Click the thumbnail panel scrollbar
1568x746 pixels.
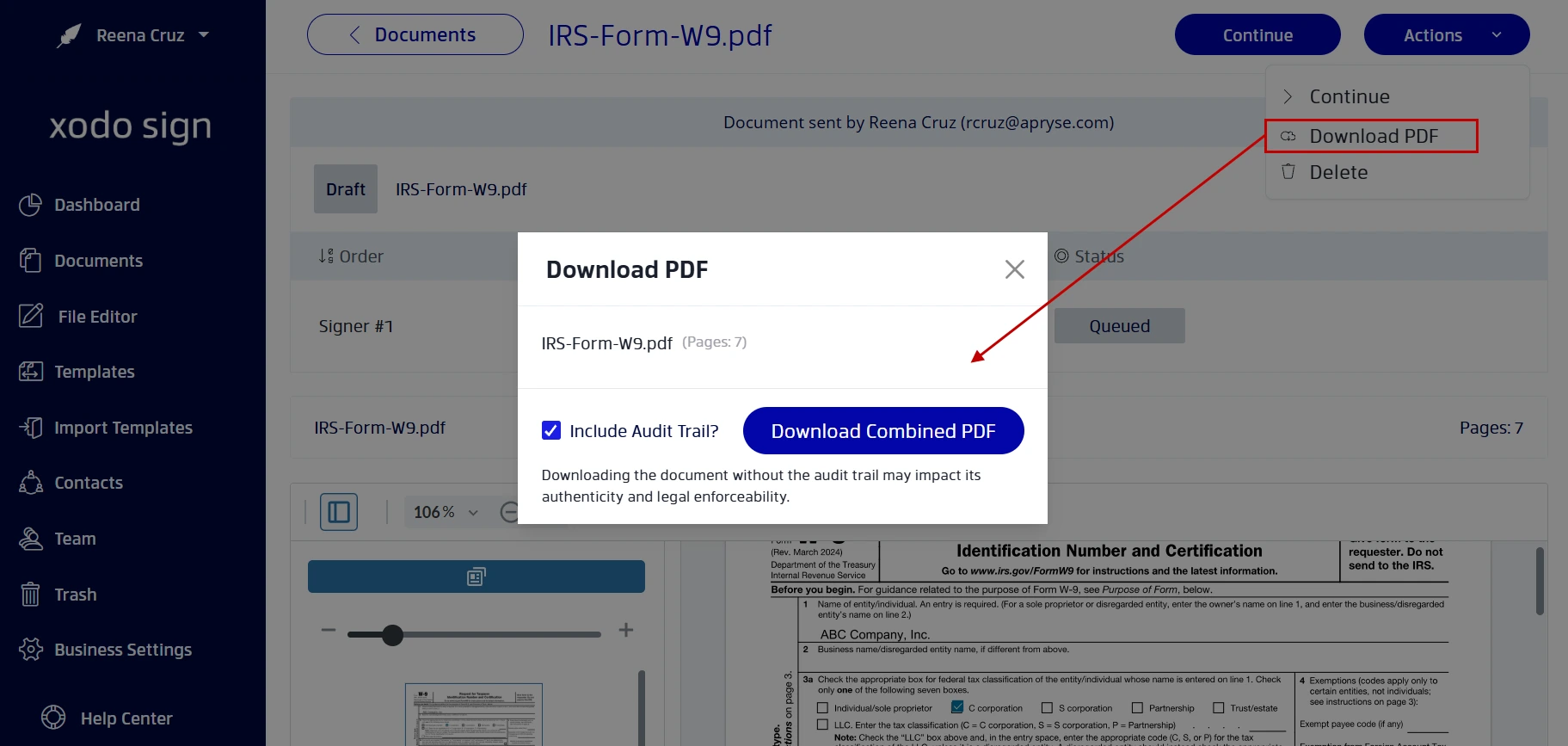pyautogui.click(x=642, y=707)
